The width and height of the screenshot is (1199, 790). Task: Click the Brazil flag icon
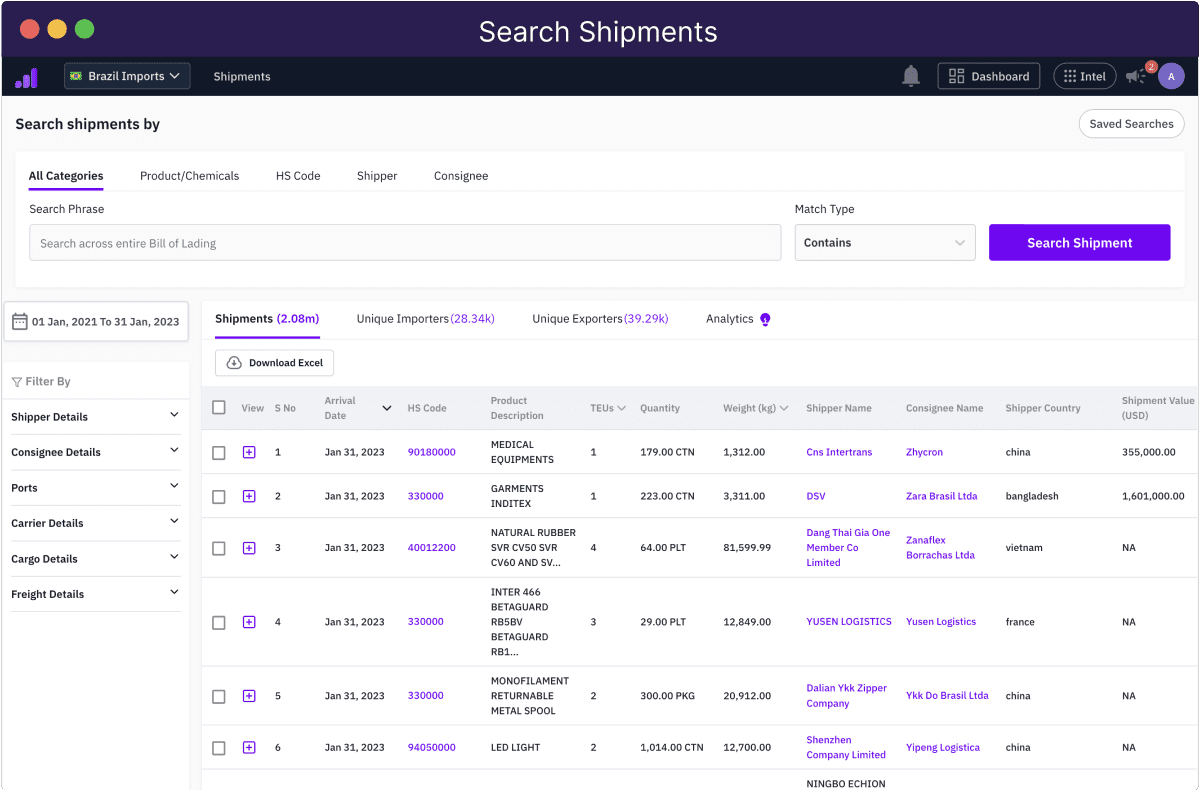click(76, 76)
